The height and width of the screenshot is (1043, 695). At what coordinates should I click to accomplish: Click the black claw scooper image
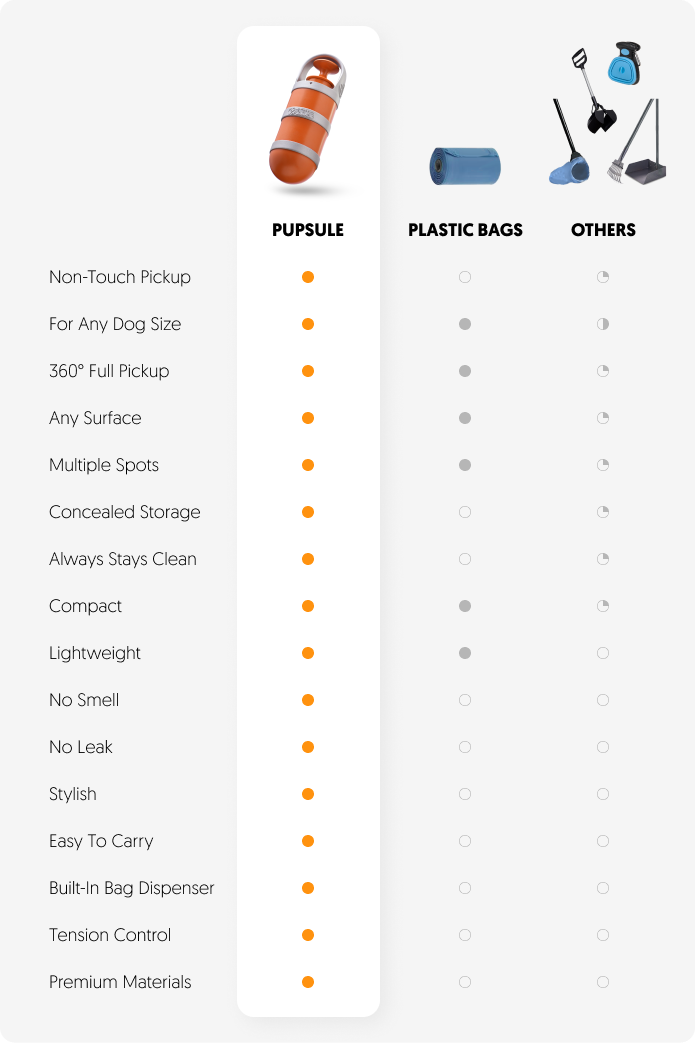[x=593, y=90]
